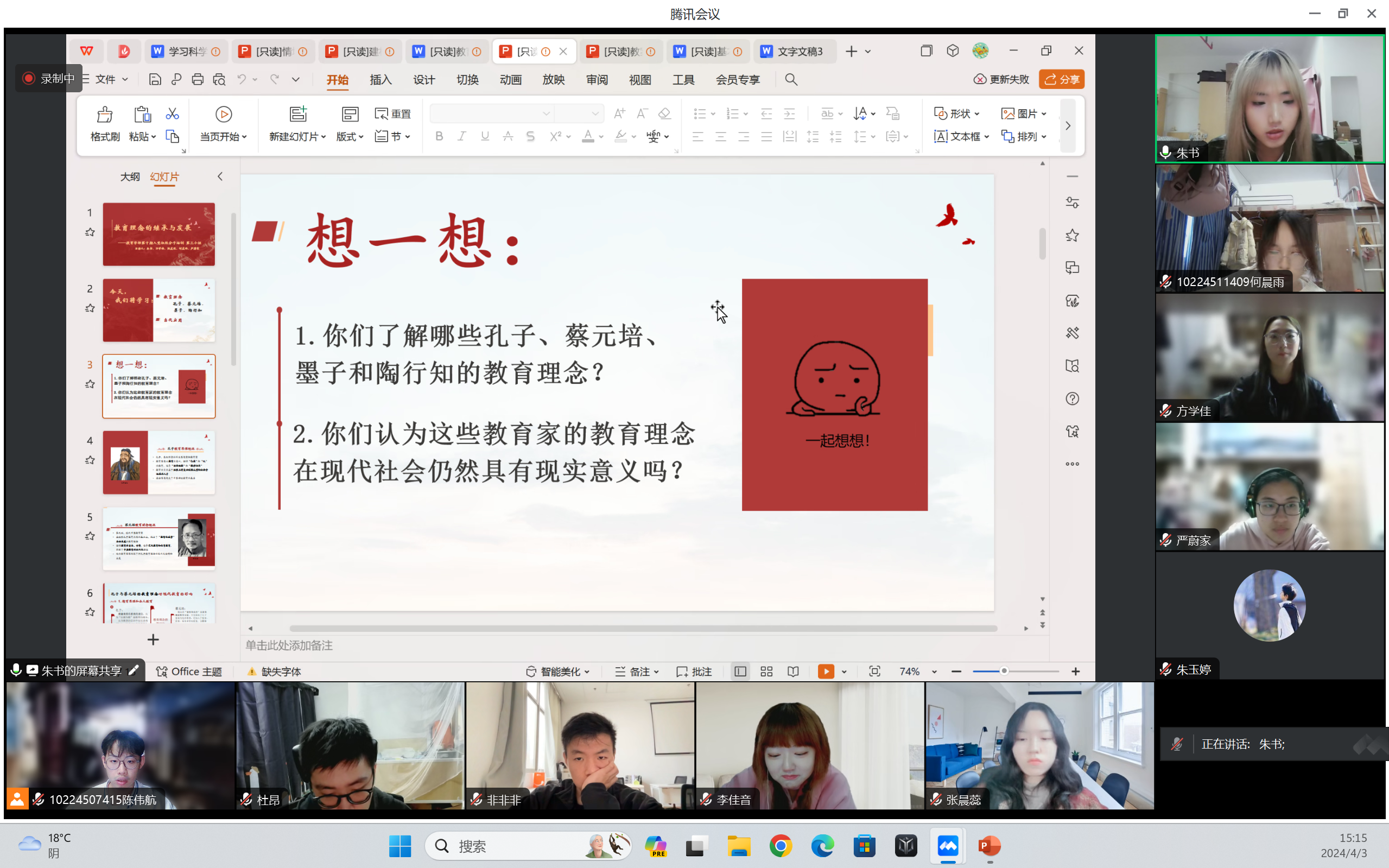Open Chrome from the Windows taskbar
1389x868 pixels.
pos(781,846)
